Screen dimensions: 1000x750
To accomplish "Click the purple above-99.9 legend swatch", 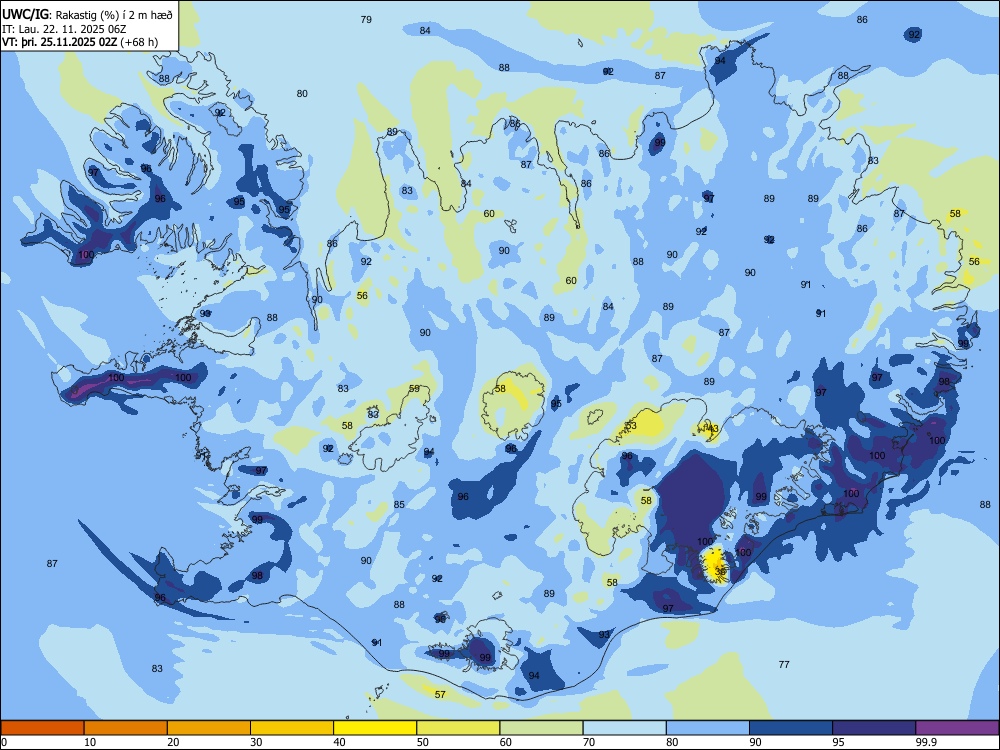I will point(957,728).
